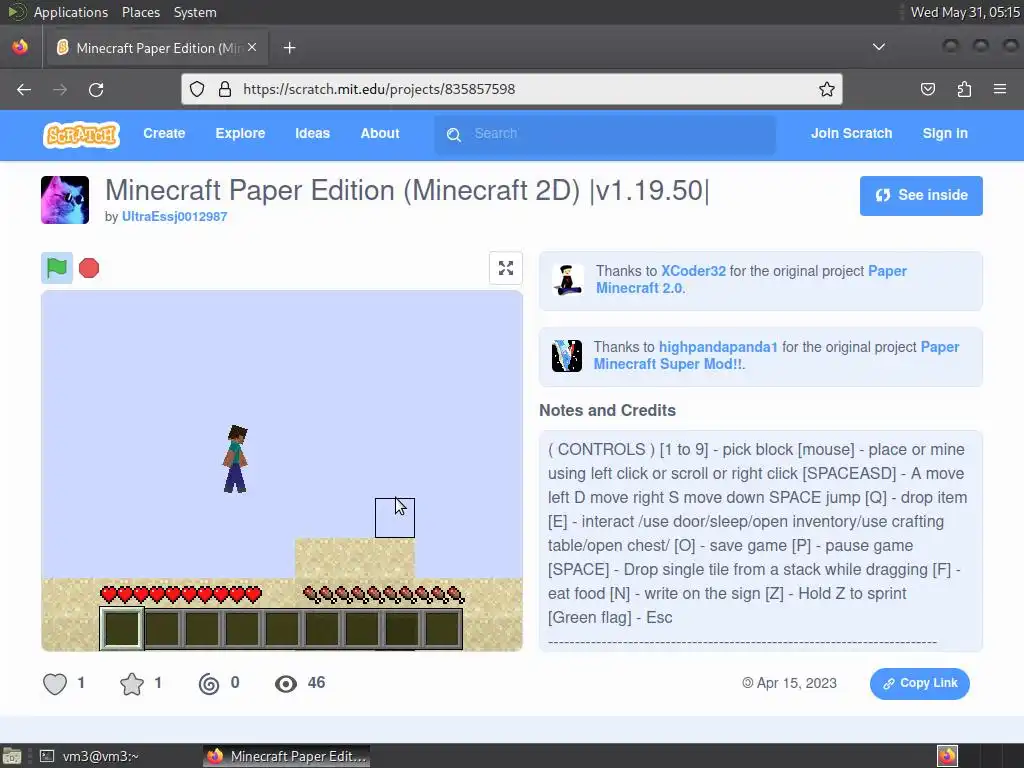Open author's cat avatar thumbnail
This screenshot has height=768, width=1024.
[65, 200]
